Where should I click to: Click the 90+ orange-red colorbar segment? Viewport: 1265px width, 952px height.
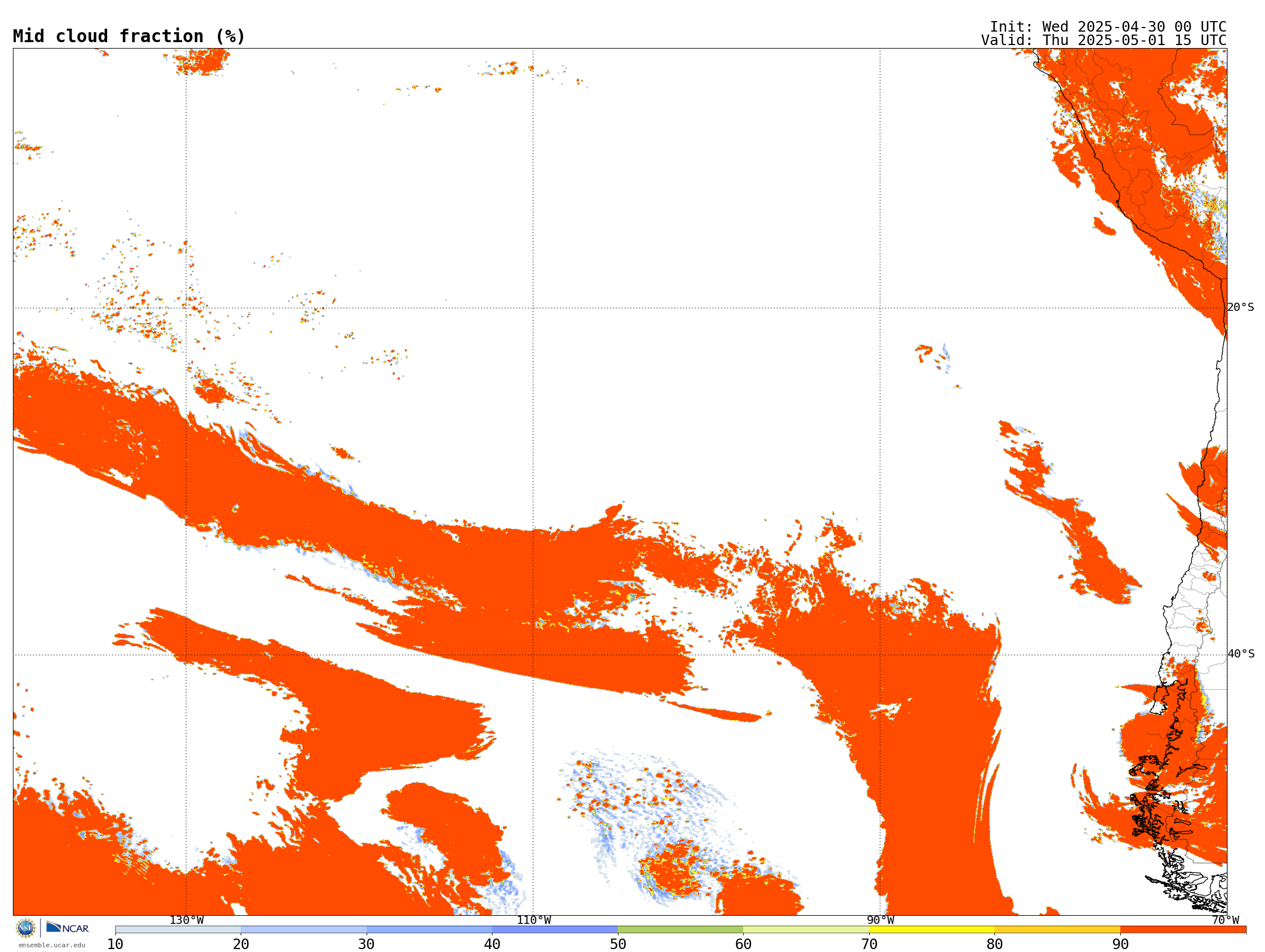[x=1183, y=930]
